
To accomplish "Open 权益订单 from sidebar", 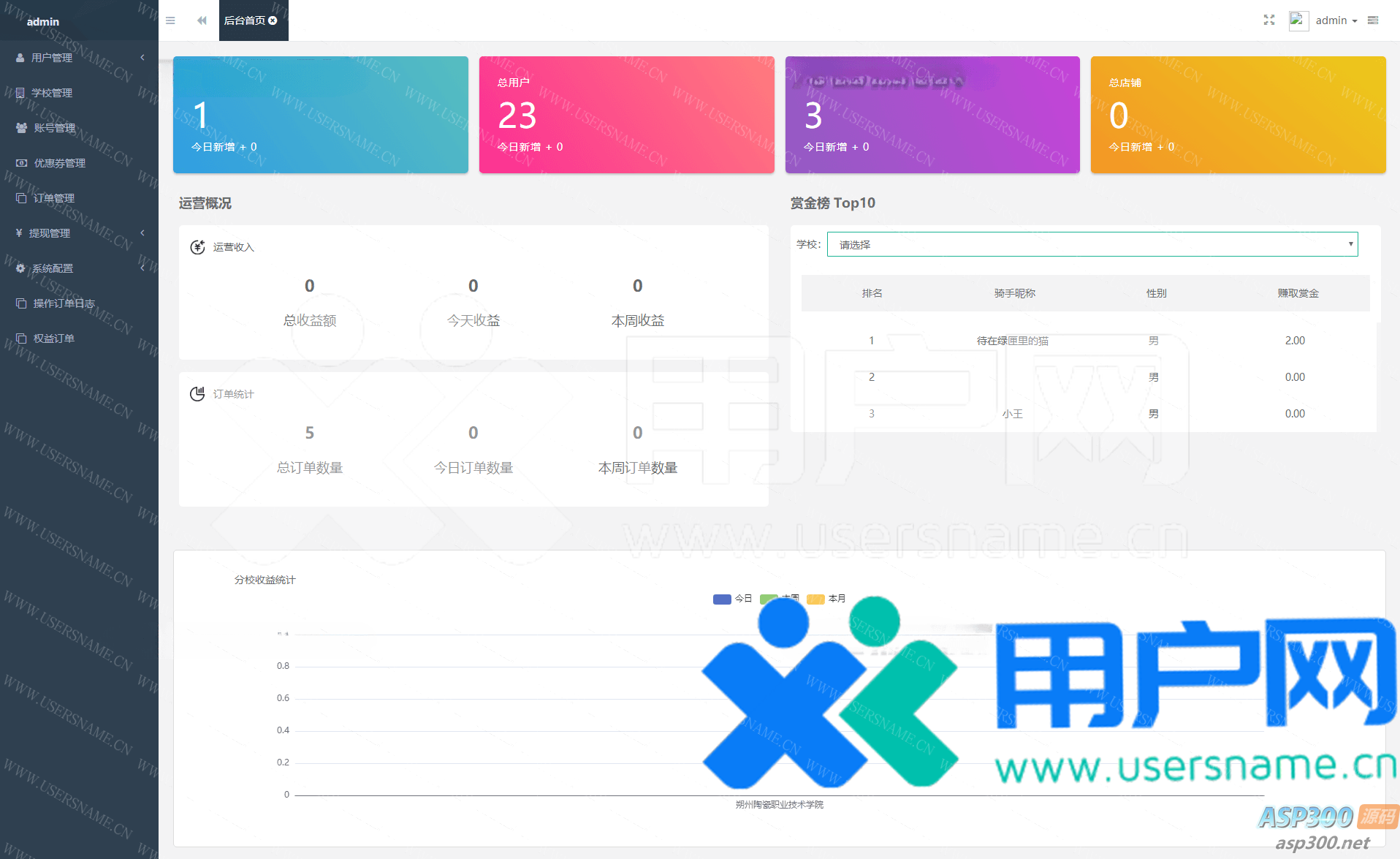I will (53, 338).
